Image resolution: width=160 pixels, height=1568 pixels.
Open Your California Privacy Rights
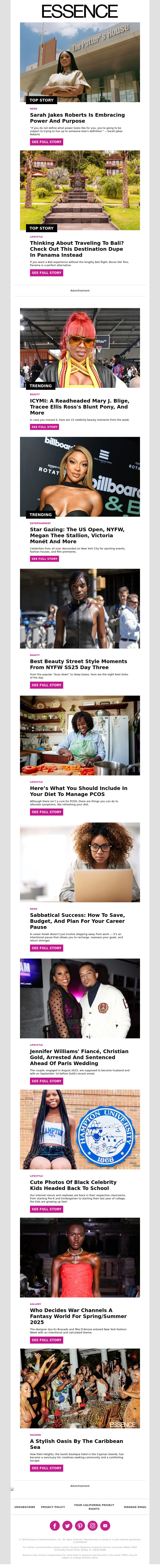point(94,1507)
